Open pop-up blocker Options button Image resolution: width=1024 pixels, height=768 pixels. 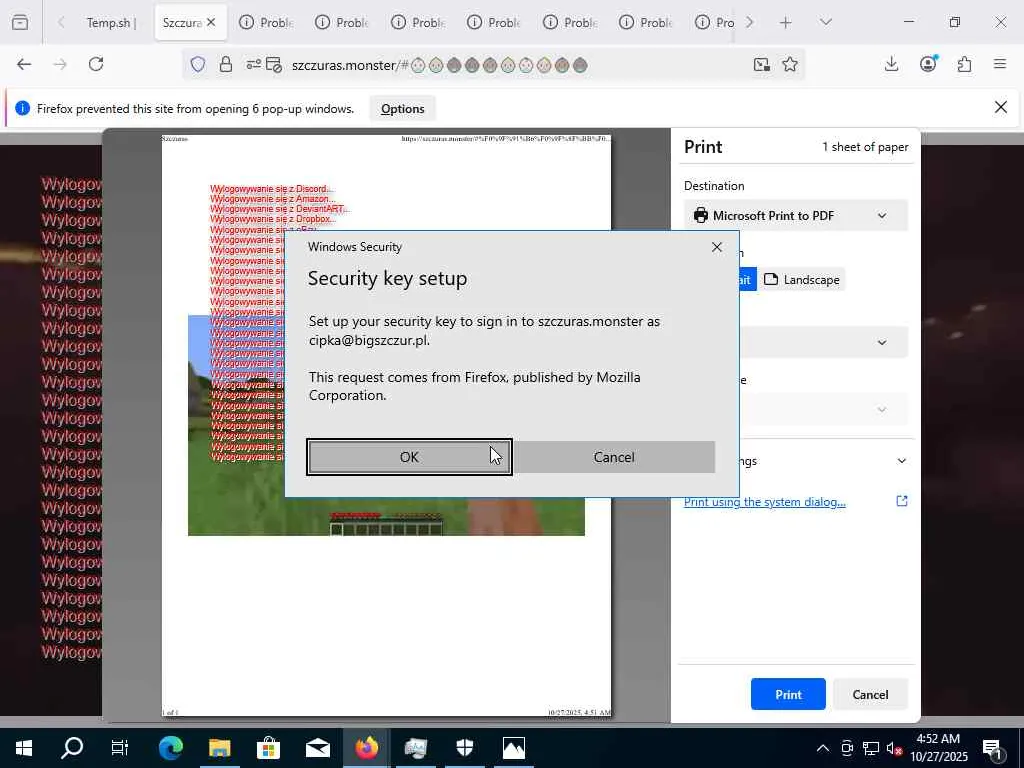[402, 109]
